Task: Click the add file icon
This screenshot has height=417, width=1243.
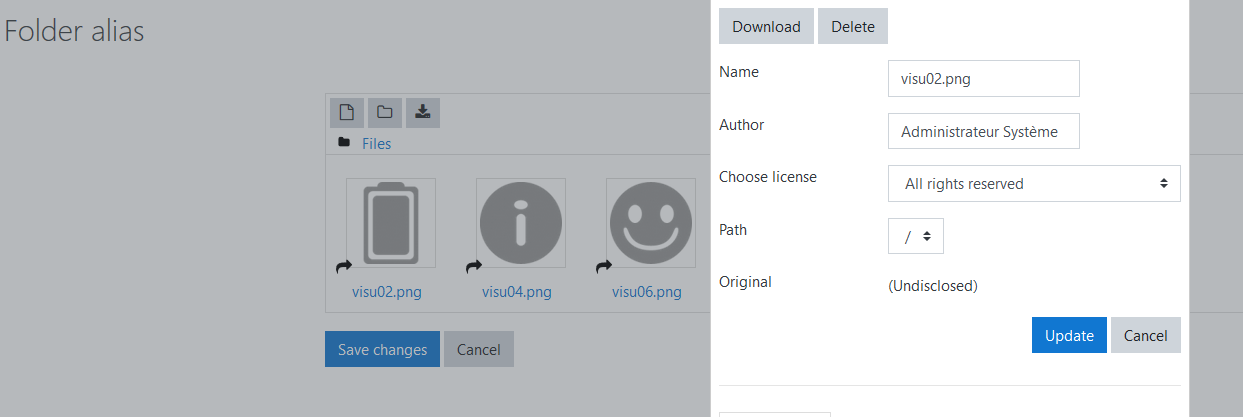Action: [347, 112]
